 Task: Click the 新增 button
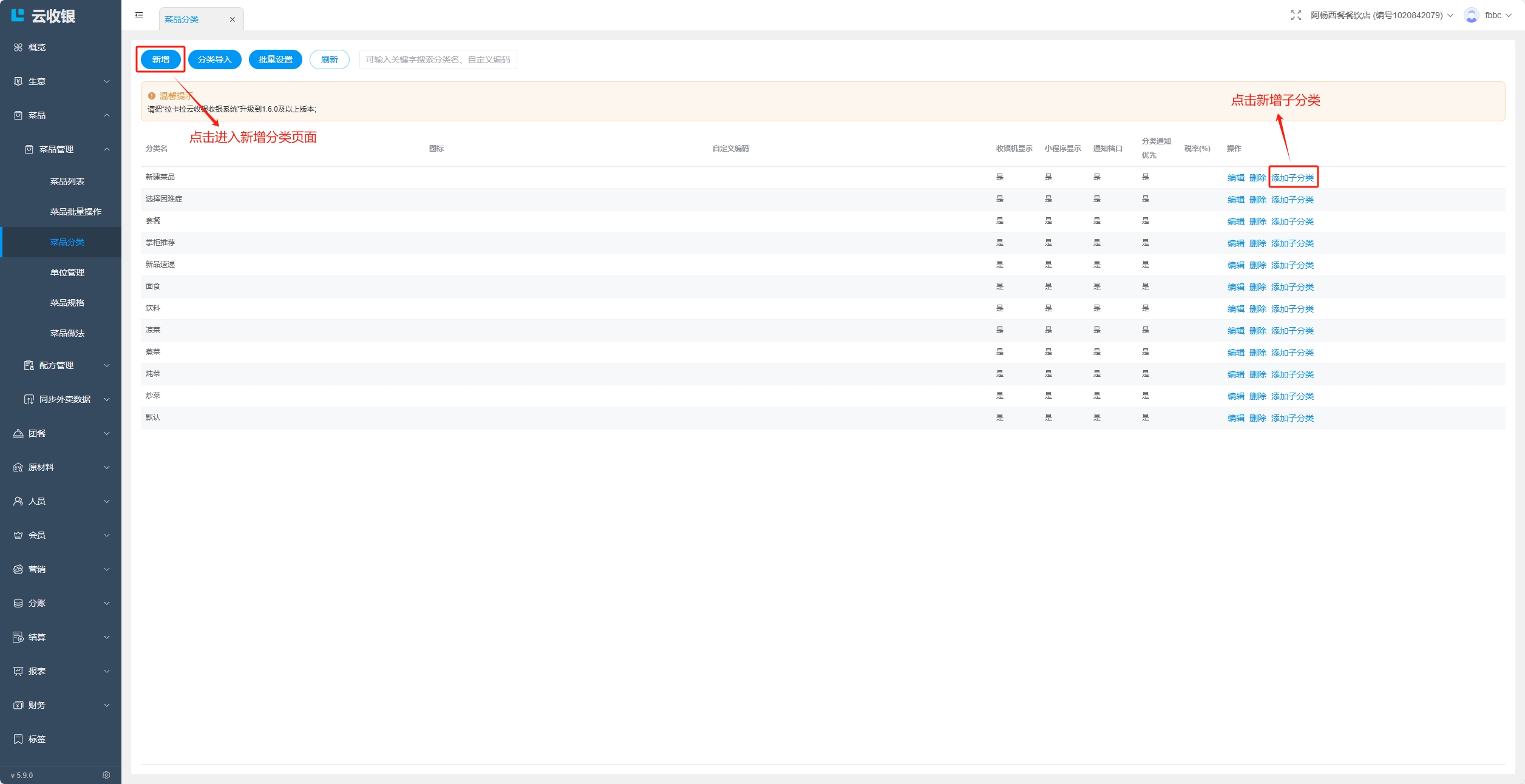[x=161, y=59]
